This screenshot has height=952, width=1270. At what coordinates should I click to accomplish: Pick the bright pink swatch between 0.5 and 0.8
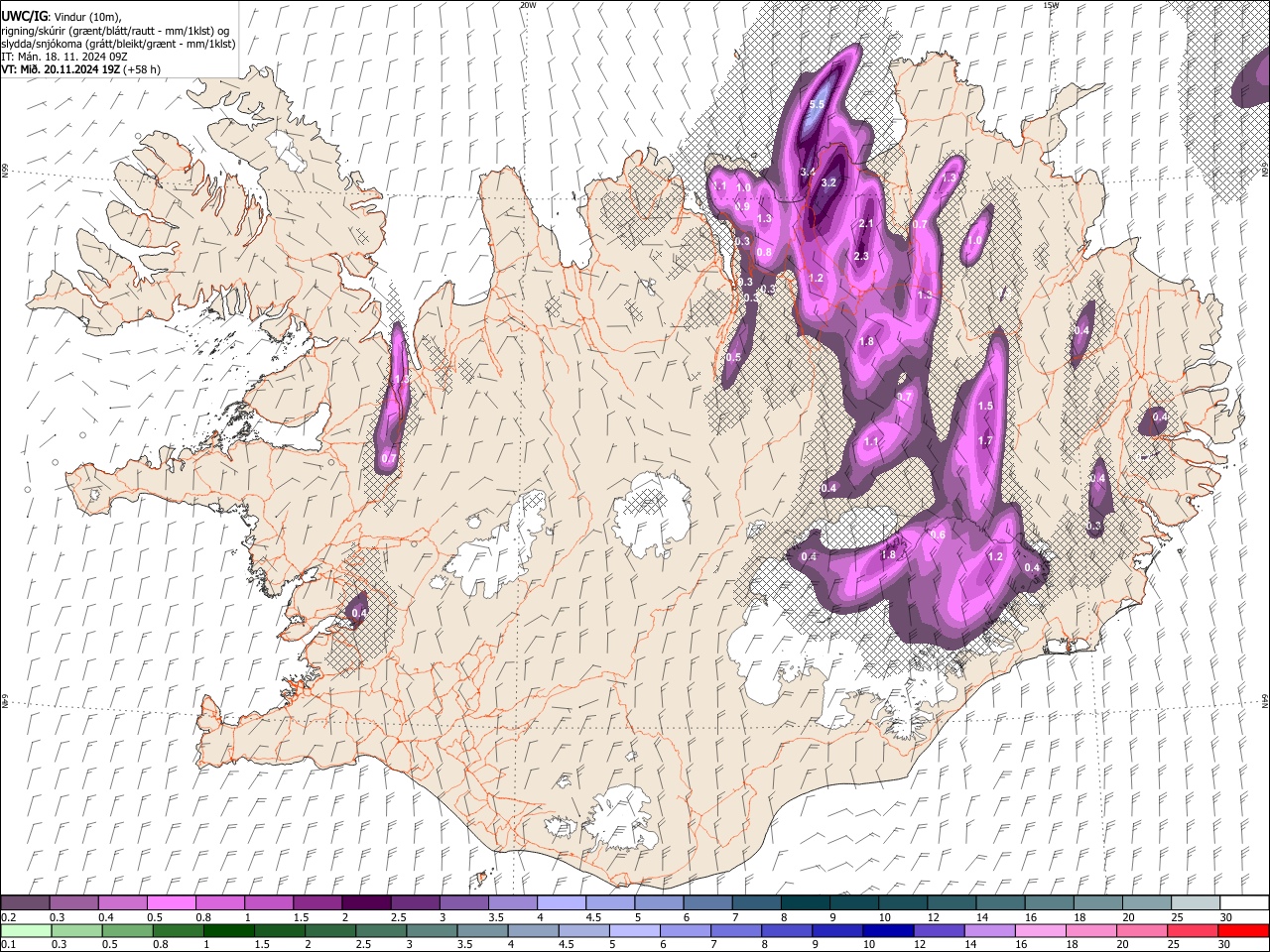pos(171,903)
